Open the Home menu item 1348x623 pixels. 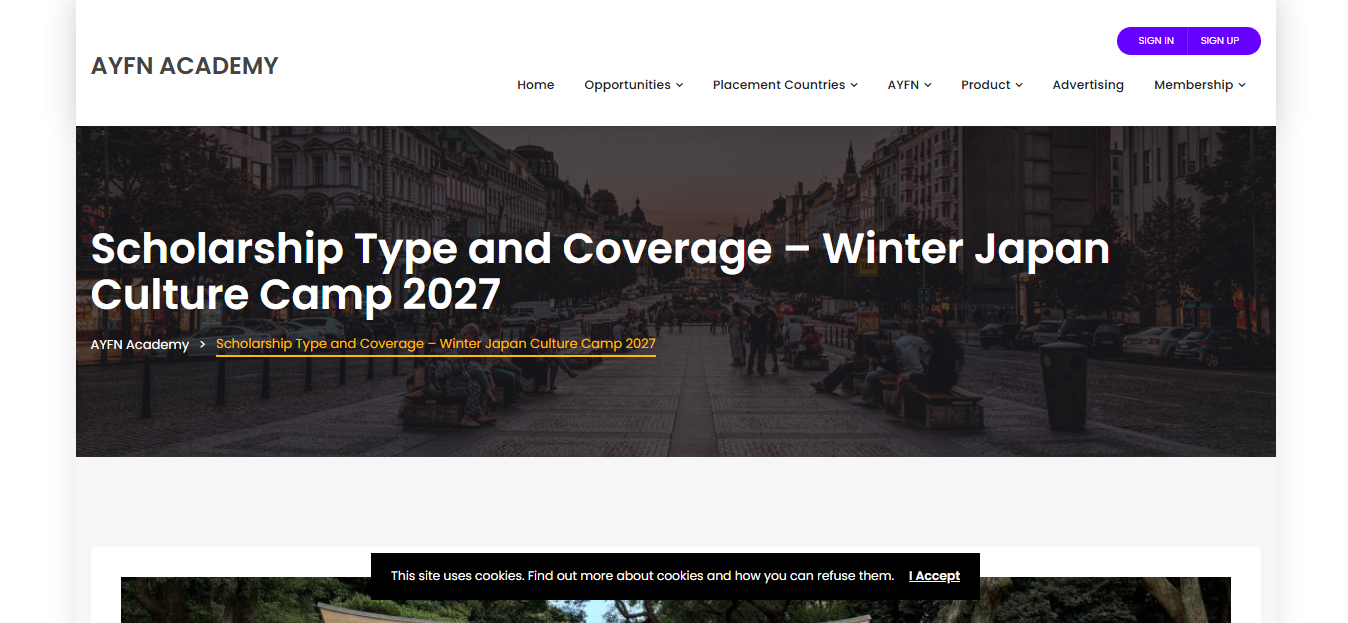[535, 85]
